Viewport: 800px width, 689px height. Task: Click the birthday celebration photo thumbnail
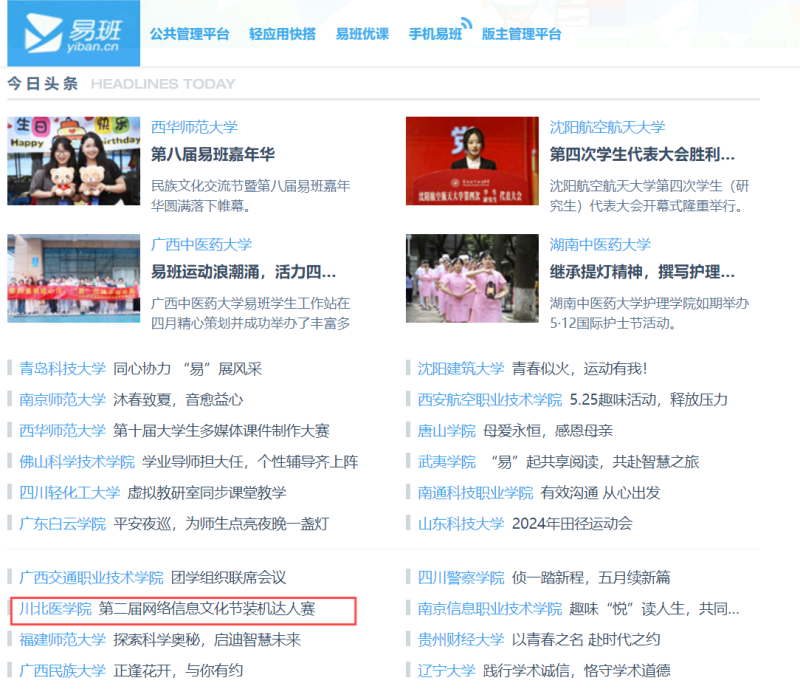[x=72, y=164]
